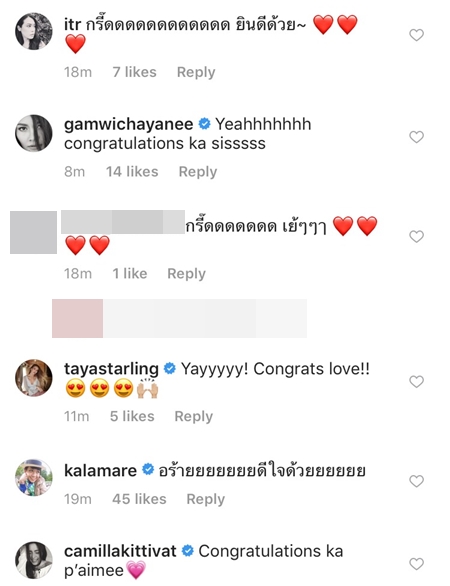
Task: Open camillakittivat's profile avatar
Action: [x=34, y=560]
